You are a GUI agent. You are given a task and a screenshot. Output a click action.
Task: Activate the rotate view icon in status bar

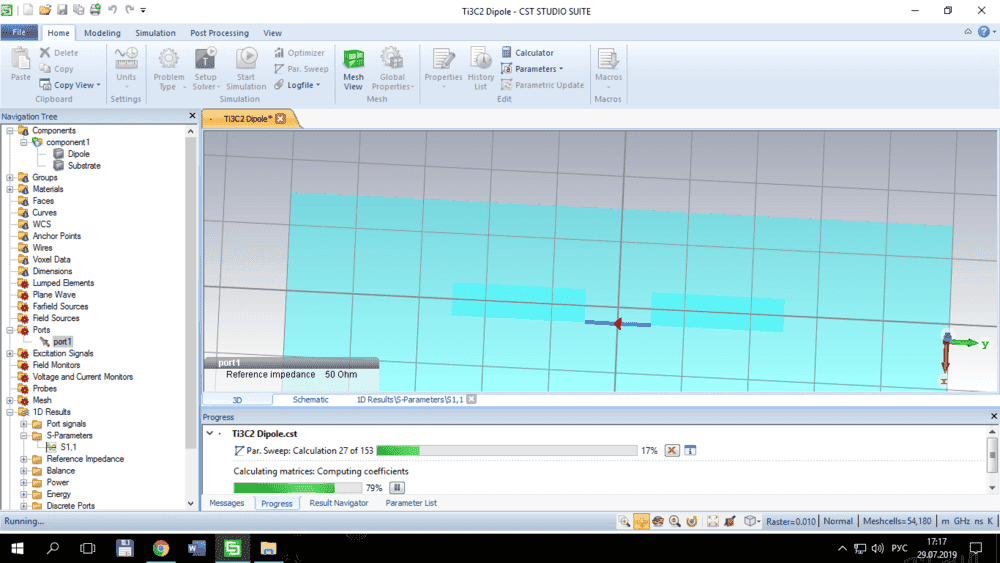tap(658, 522)
